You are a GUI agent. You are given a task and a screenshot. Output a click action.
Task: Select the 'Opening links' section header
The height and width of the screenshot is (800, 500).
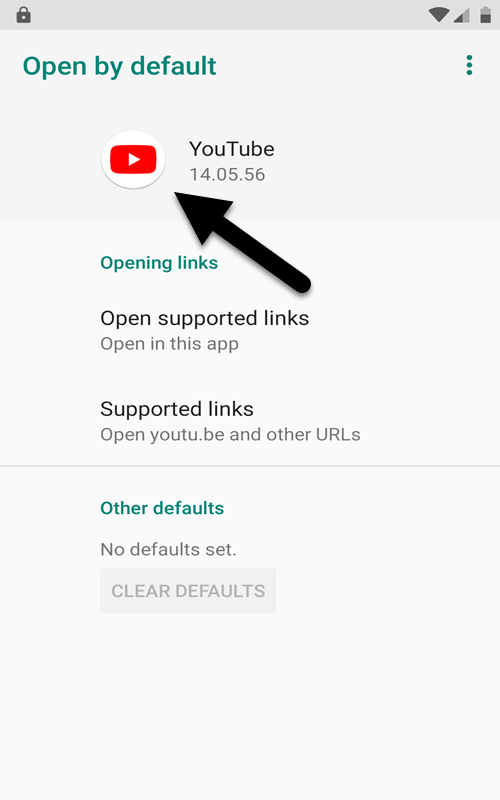point(159,263)
